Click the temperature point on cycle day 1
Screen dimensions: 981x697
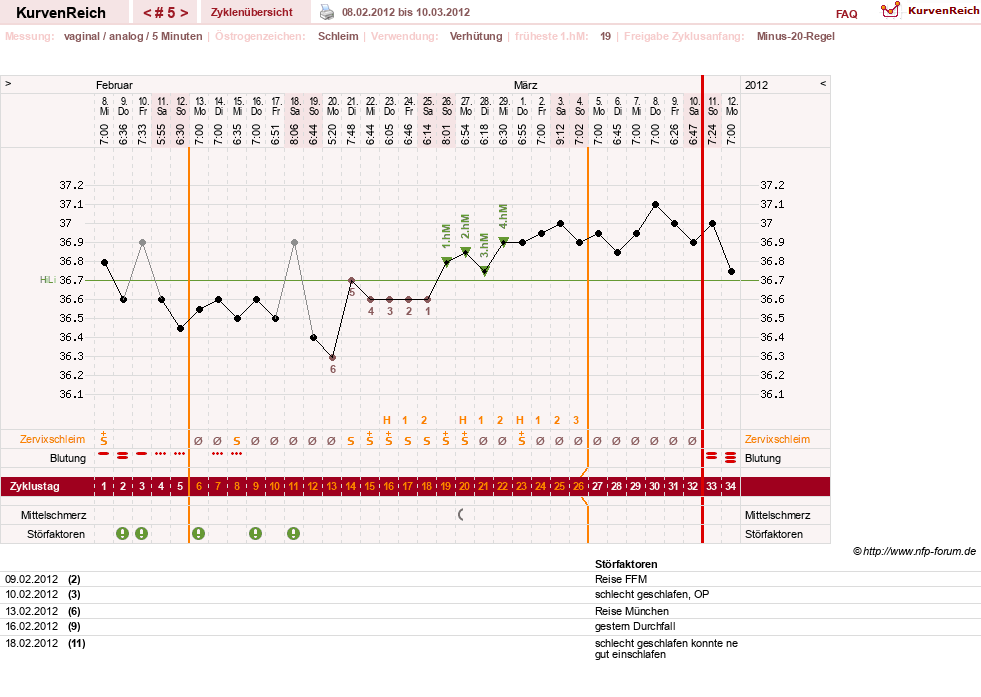[x=104, y=263]
